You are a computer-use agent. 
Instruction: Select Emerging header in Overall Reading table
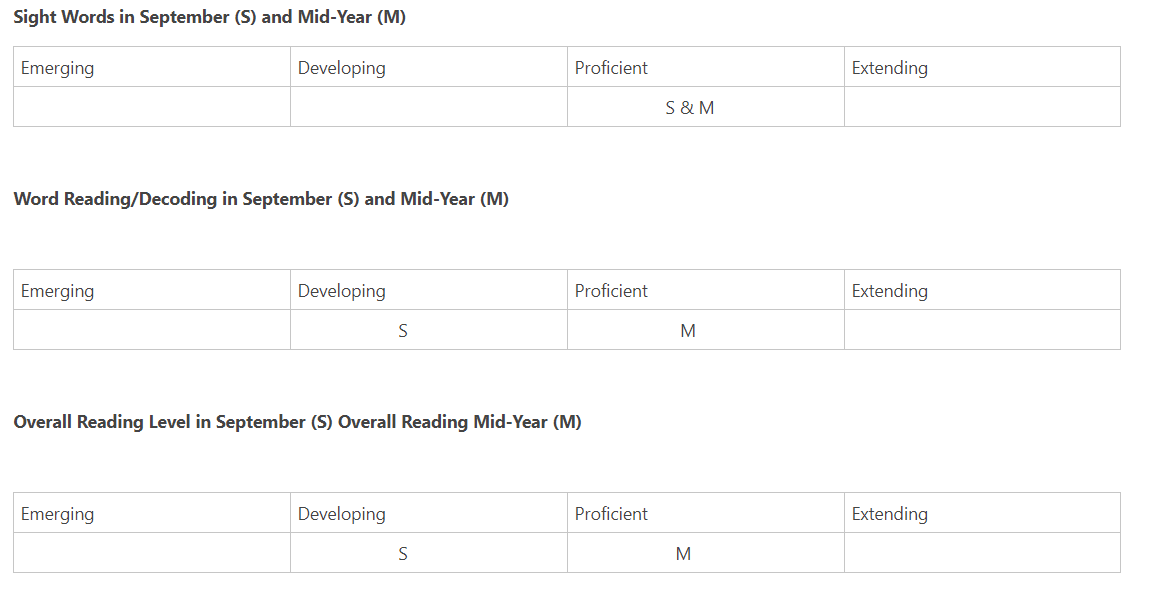point(152,513)
